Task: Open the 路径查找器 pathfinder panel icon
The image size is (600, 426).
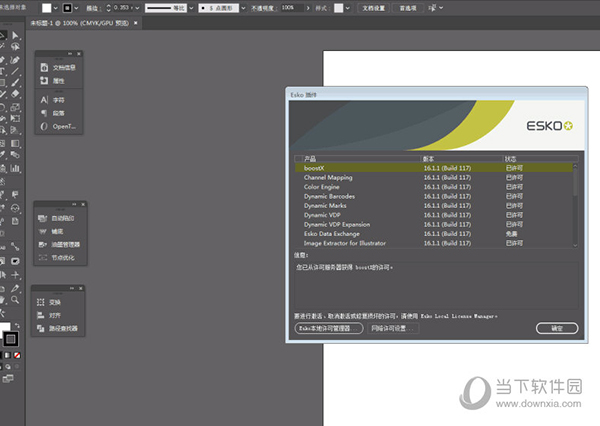Action: 41,328
